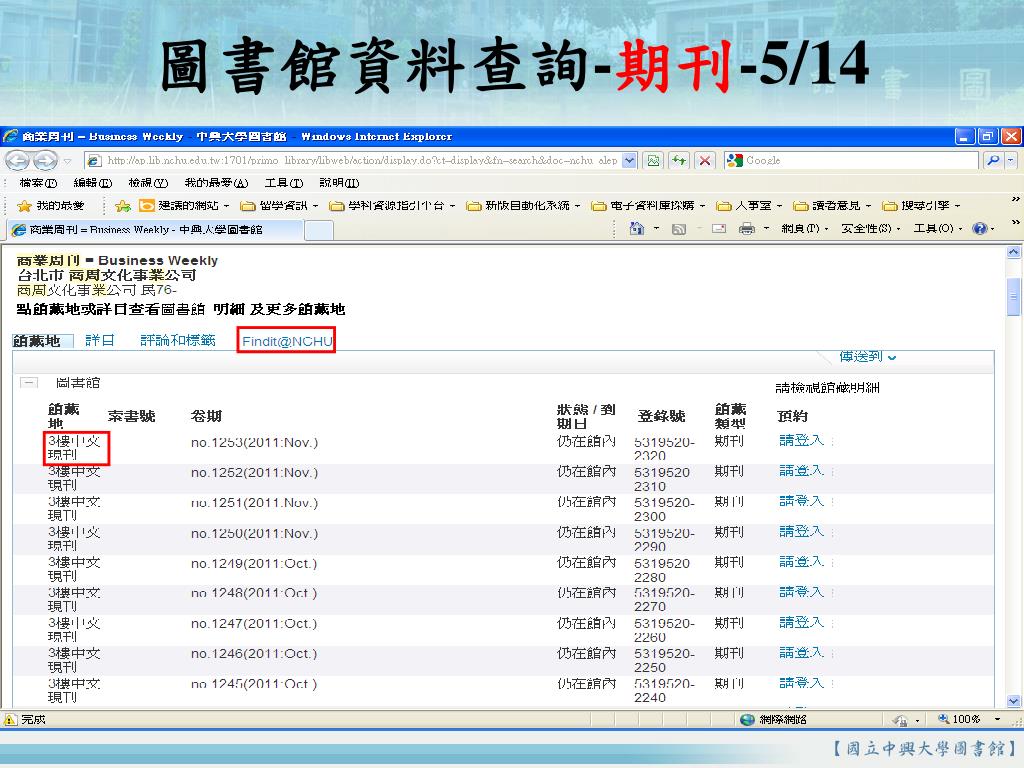The image size is (1024, 768).
Task: Click 請登入 for no.1245(2011:Oct.)
Action: pyautogui.click(x=801, y=683)
